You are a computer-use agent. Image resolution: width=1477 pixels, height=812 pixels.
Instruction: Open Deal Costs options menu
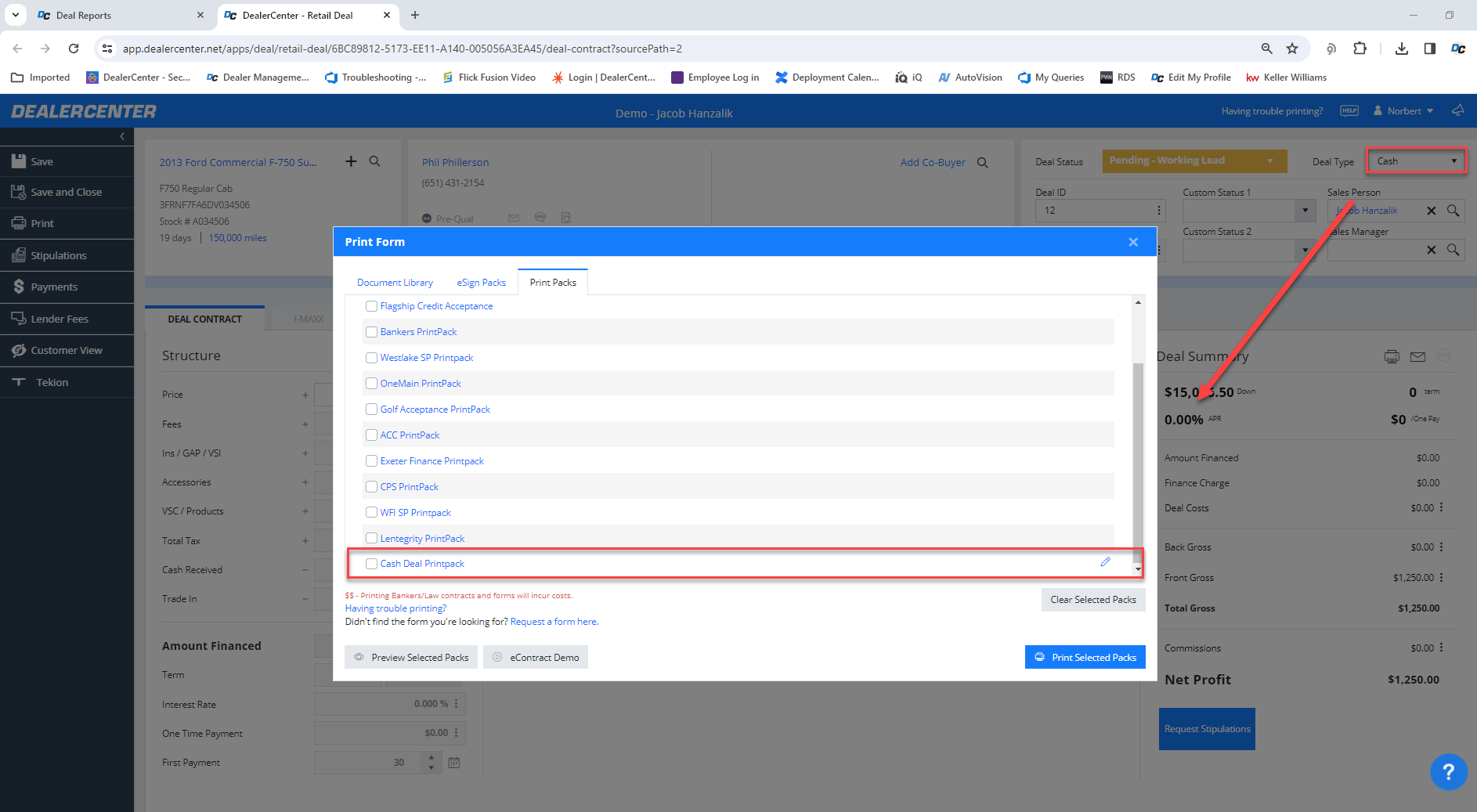coord(1441,507)
